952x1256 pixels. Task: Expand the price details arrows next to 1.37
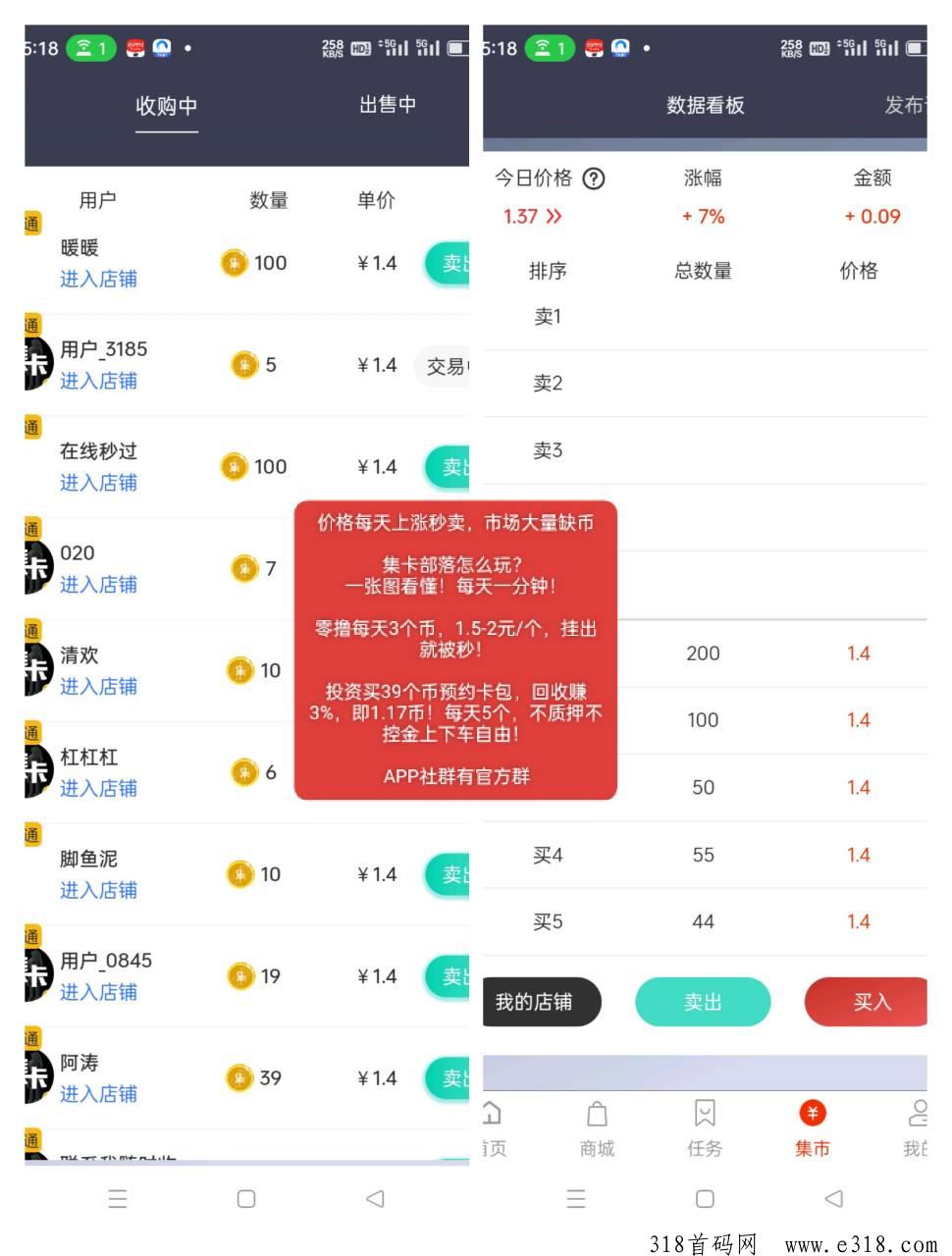coord(555,216)
